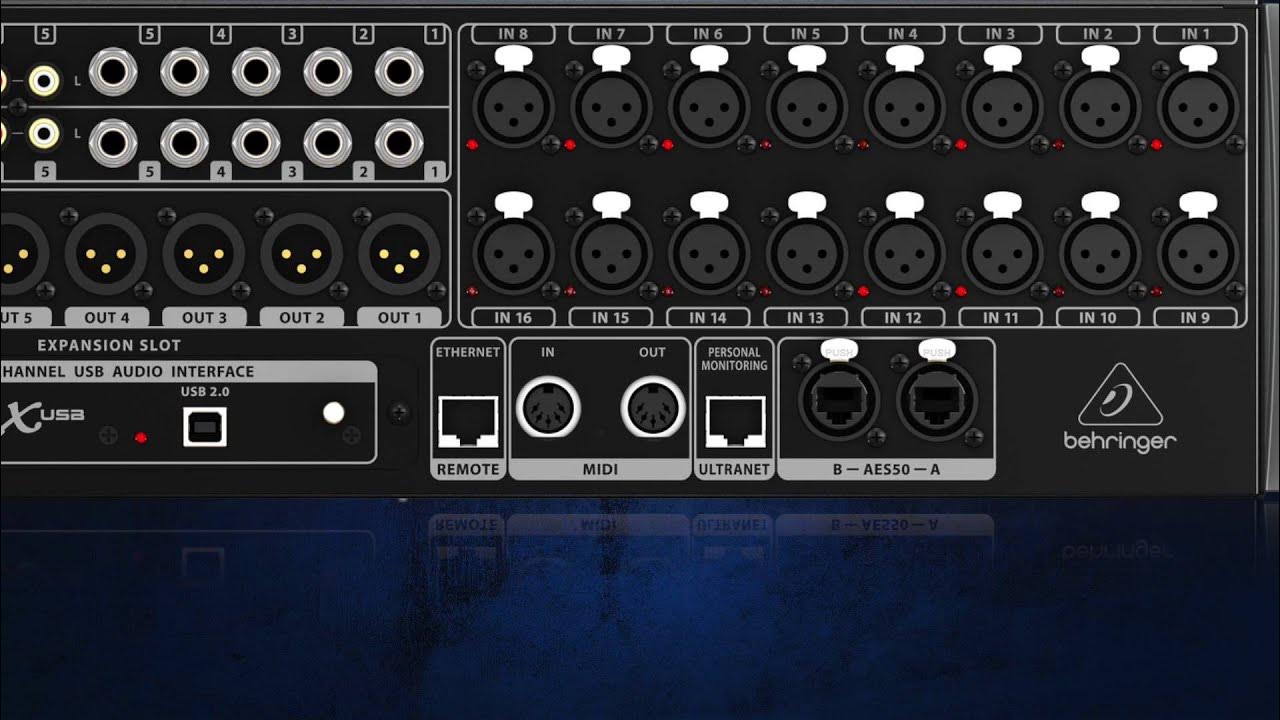This screenshot has height=720, width=1280.
Task: Click the IN 10 XLR input socket
Action: tap(1100, 254)
